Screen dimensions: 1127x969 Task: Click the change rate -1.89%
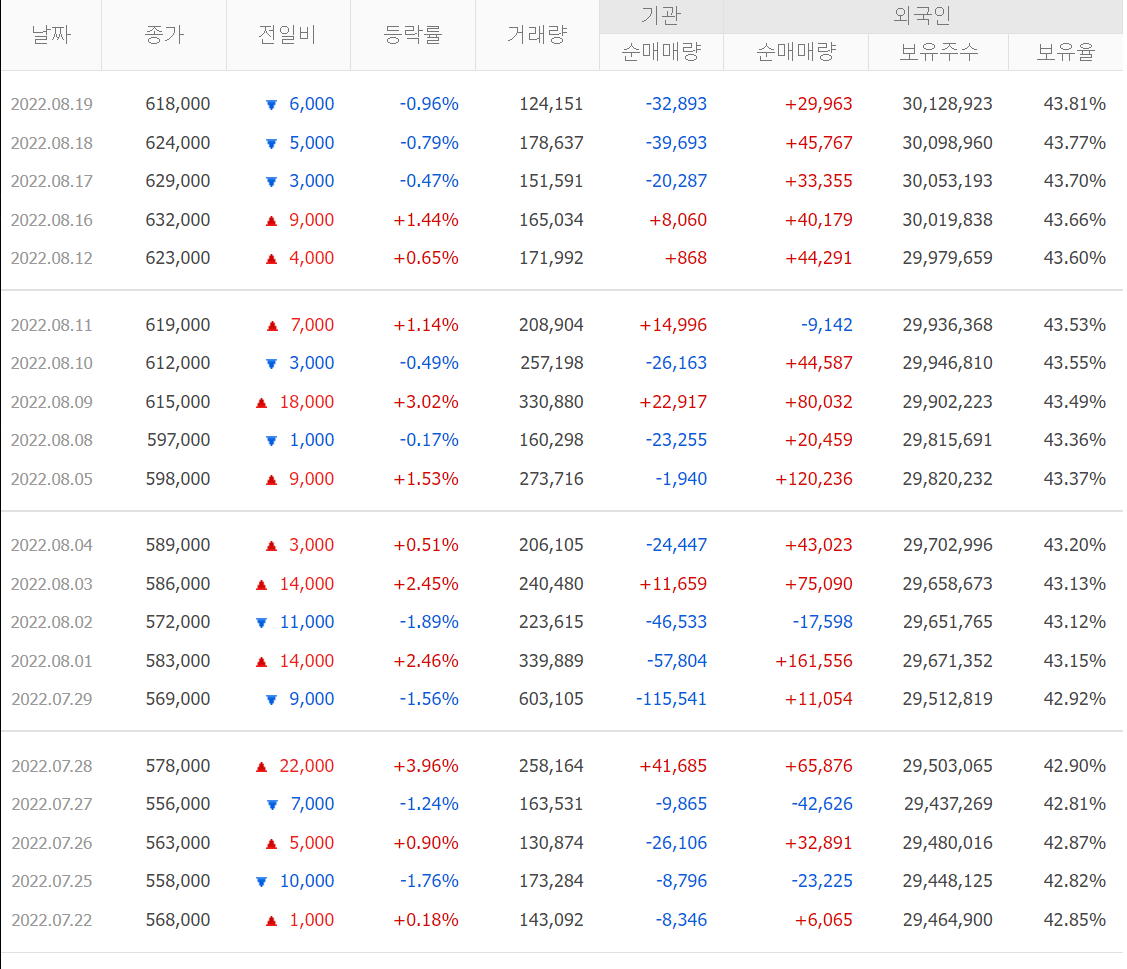coord(428,622)
